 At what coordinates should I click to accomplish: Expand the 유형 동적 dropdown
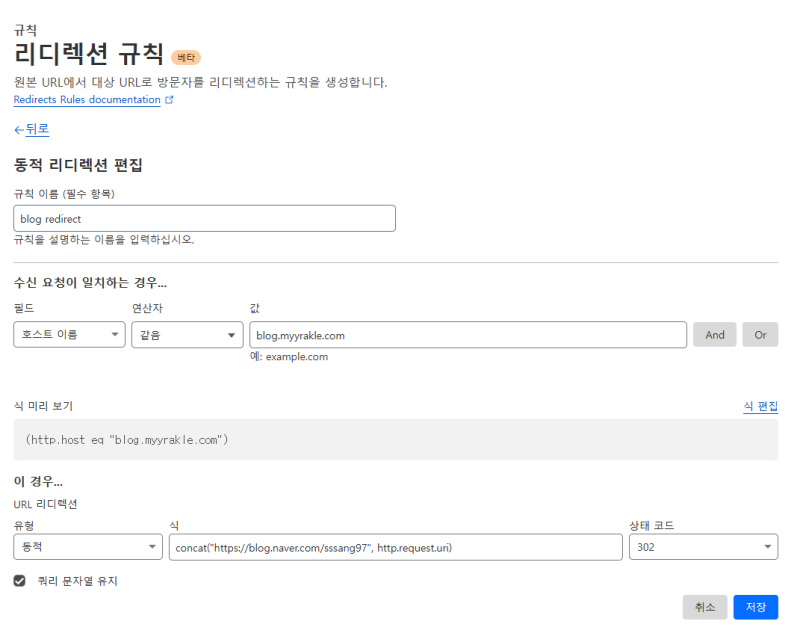pos(88,547)
